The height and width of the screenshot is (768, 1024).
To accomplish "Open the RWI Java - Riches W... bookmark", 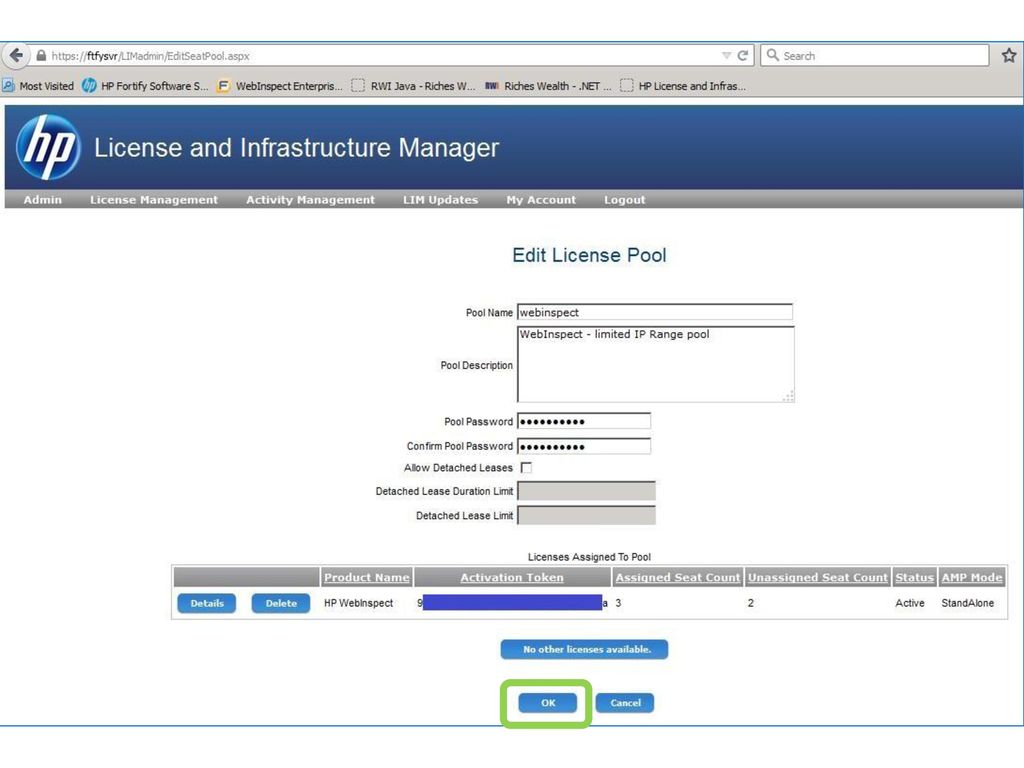I will click(413, 86).
